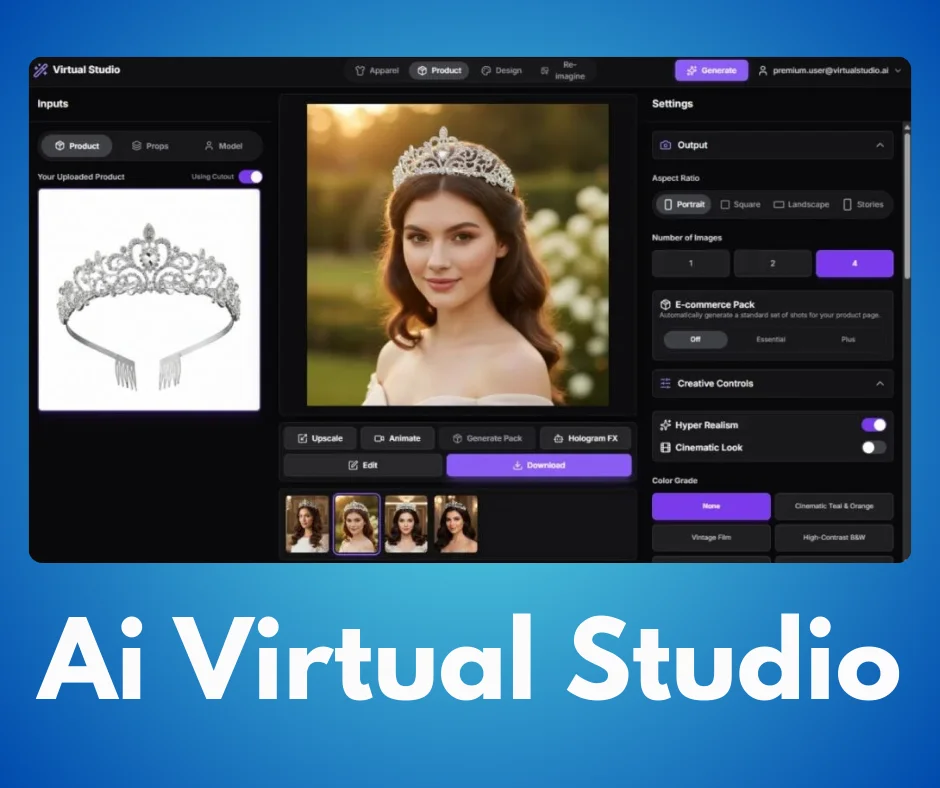
Task: Click the E-commerce Pack cube icon
Action: [x=665, y=304]
